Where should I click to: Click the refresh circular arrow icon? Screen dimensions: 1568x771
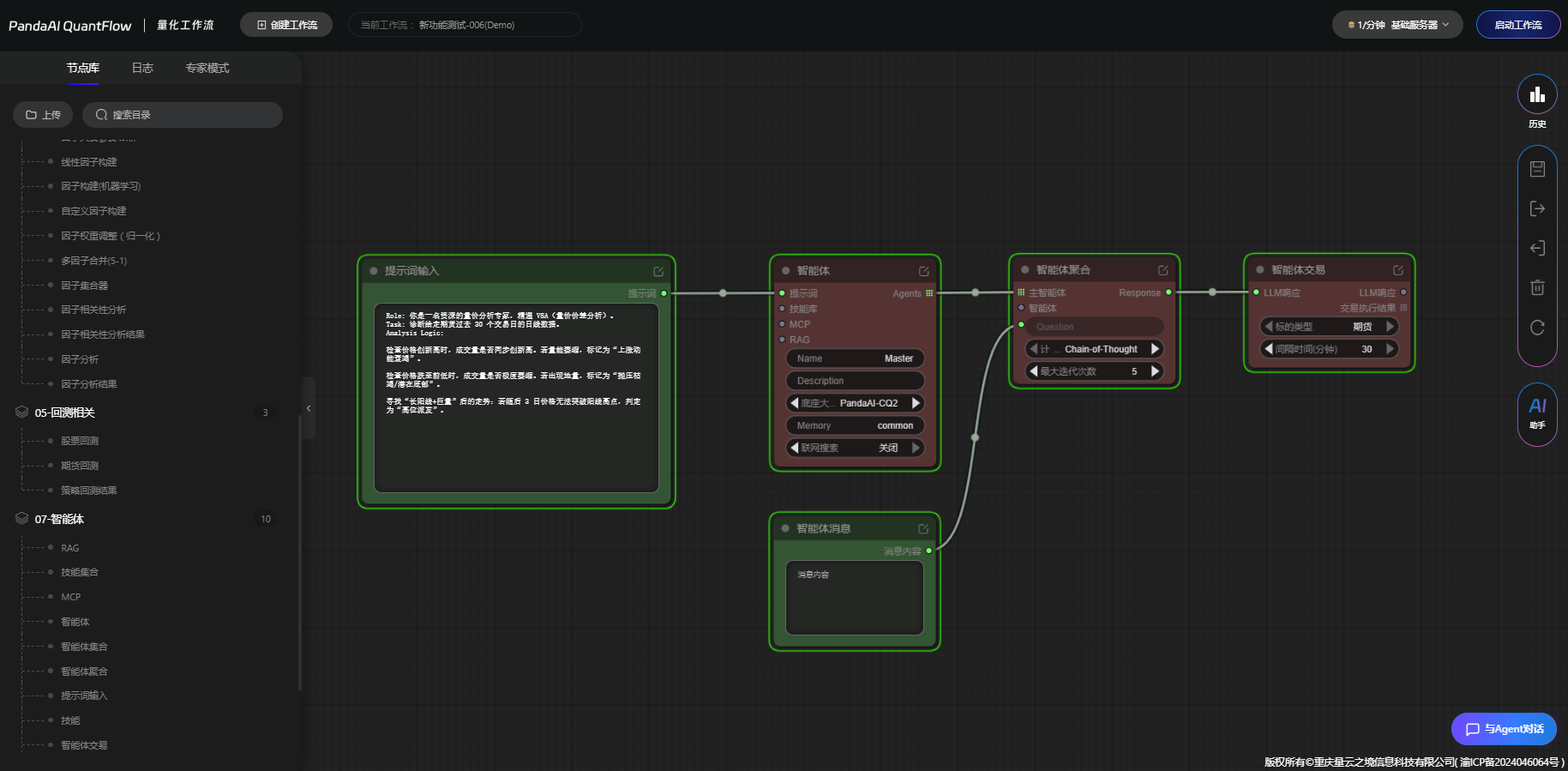1537,328
